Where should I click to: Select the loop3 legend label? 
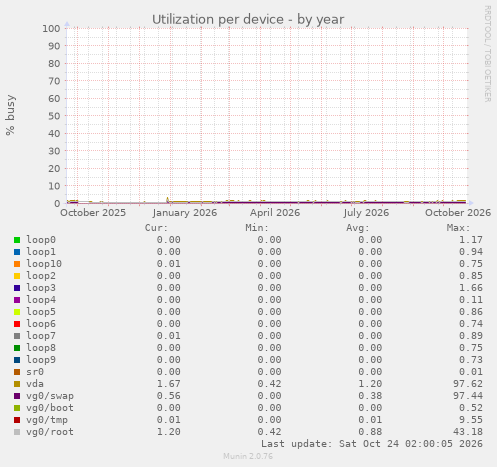pos(41,288)
